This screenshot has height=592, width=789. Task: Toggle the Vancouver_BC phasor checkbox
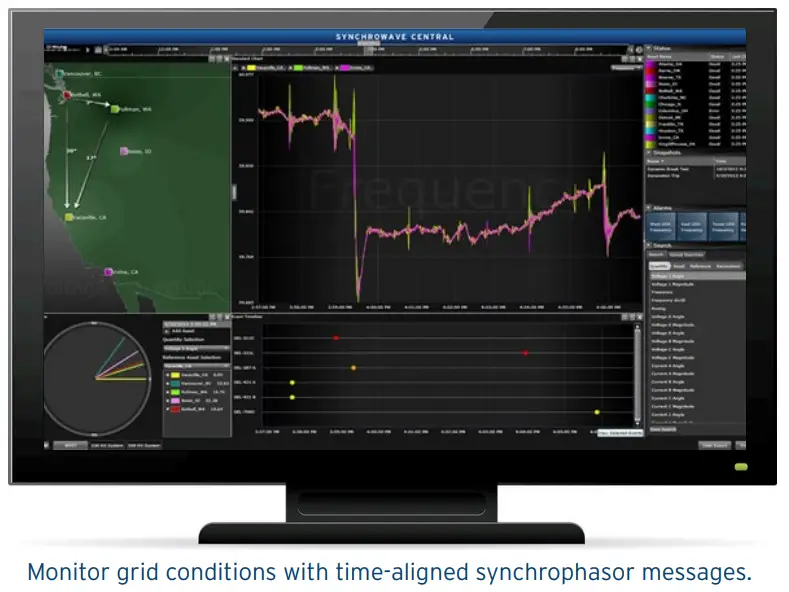(168, 384)
